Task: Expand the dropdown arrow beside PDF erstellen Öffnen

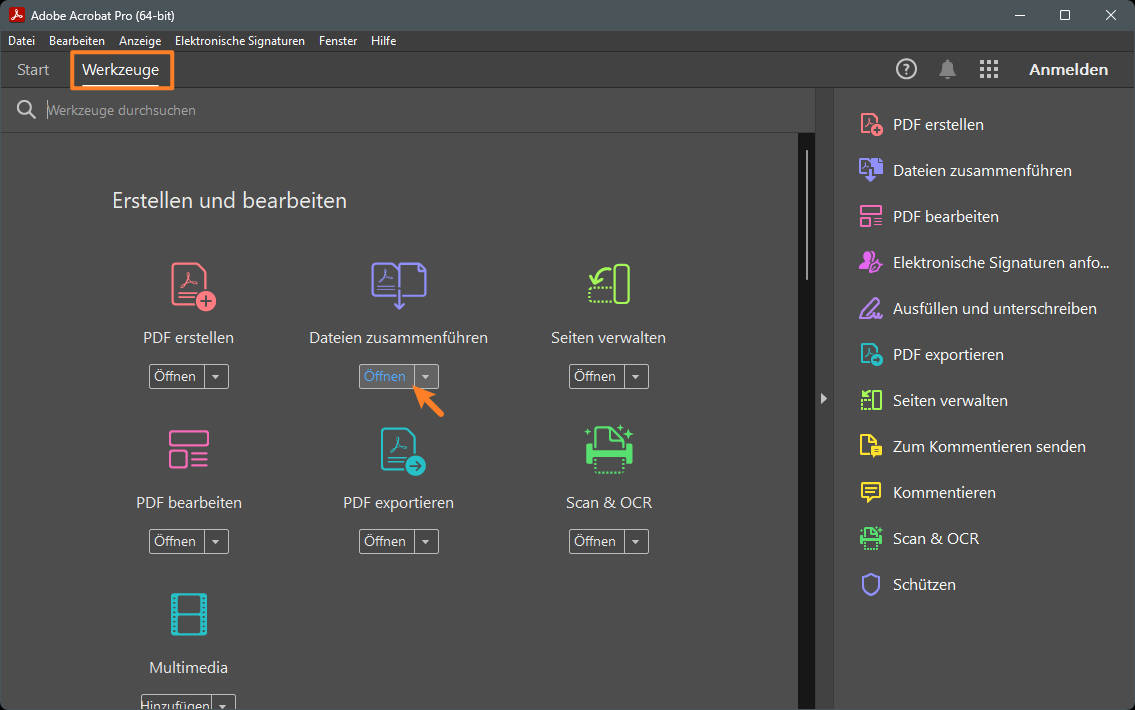Action: point(216,377)
